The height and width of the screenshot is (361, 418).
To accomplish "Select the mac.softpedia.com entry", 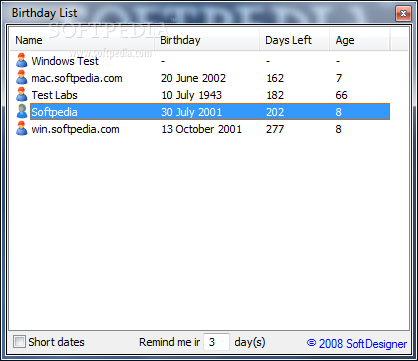I will (77, 78).
